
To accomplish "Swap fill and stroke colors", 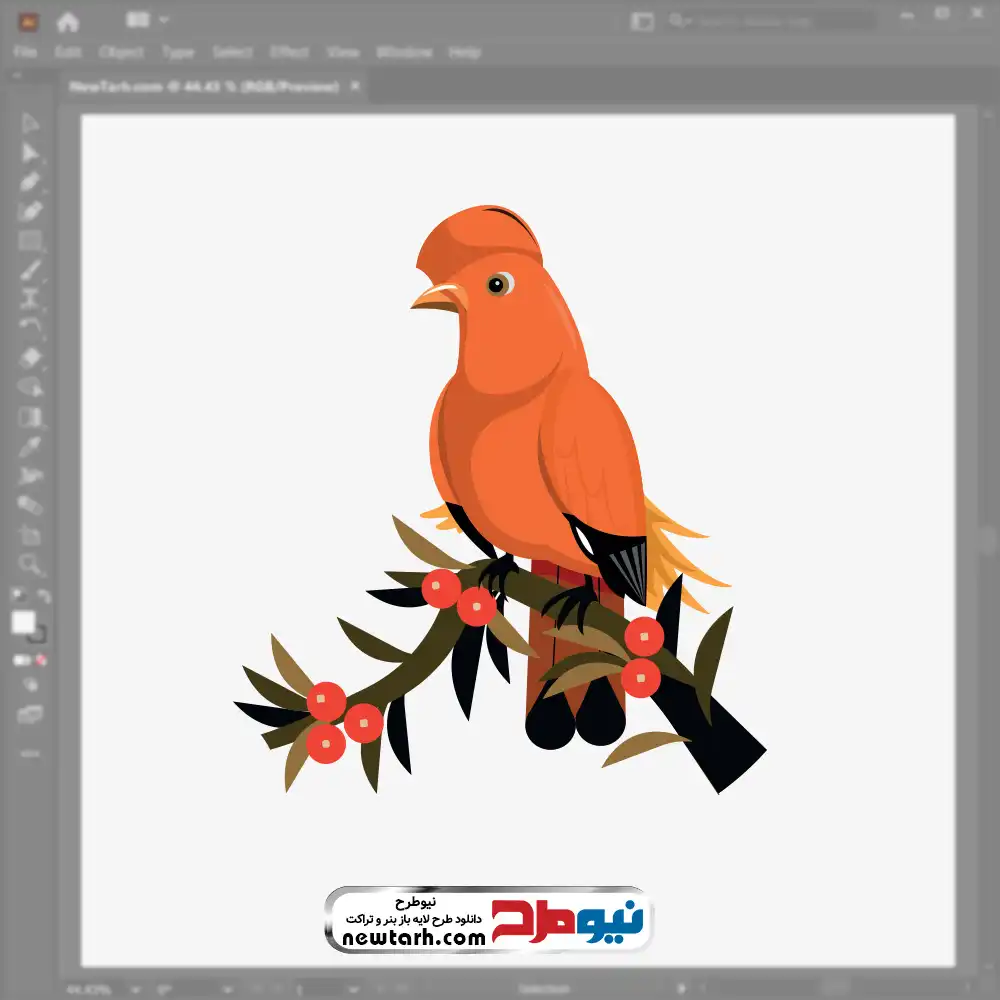I will coord(43,597).
